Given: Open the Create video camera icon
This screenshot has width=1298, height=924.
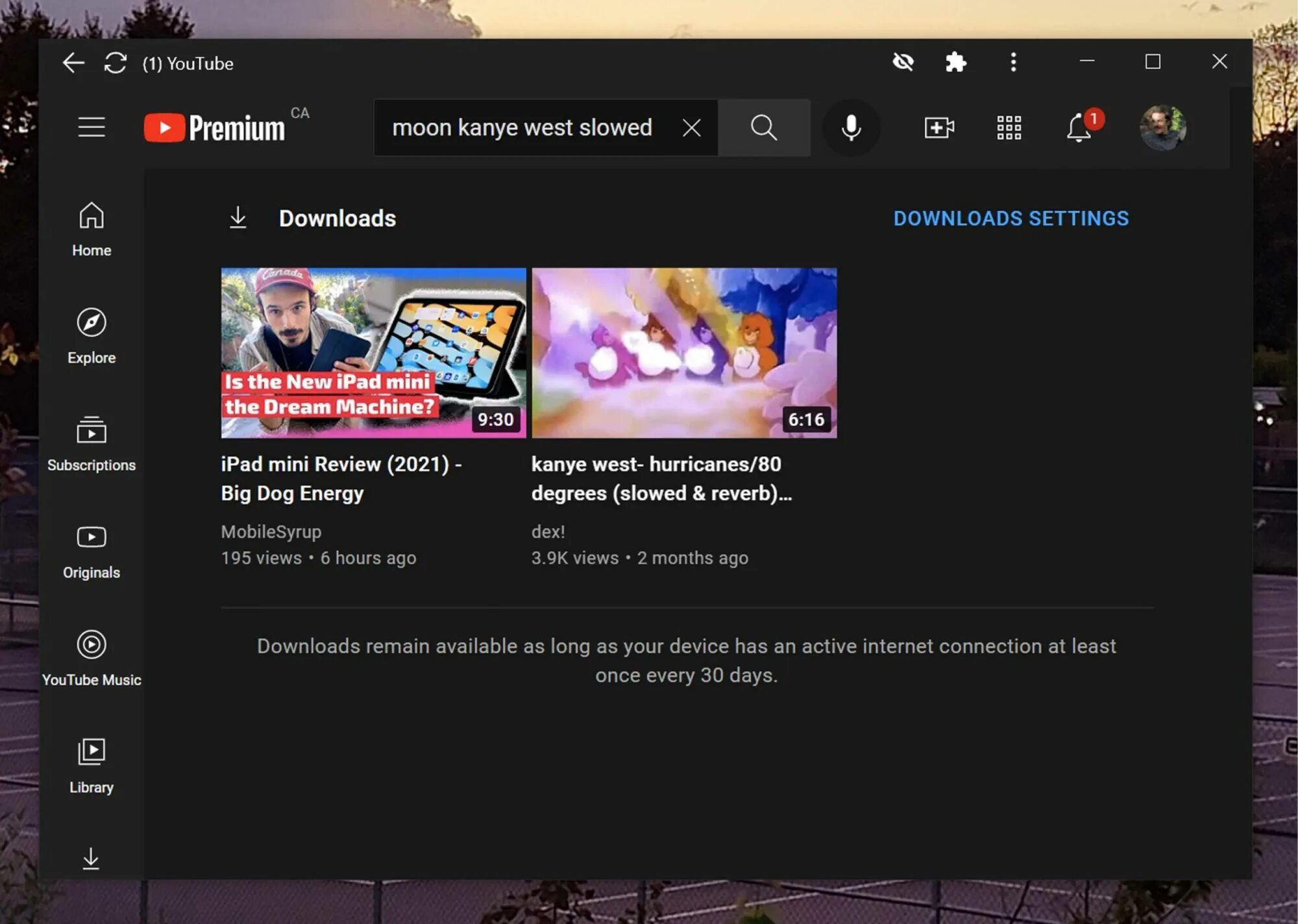Looking at the screenshot, I should point(938,128).
